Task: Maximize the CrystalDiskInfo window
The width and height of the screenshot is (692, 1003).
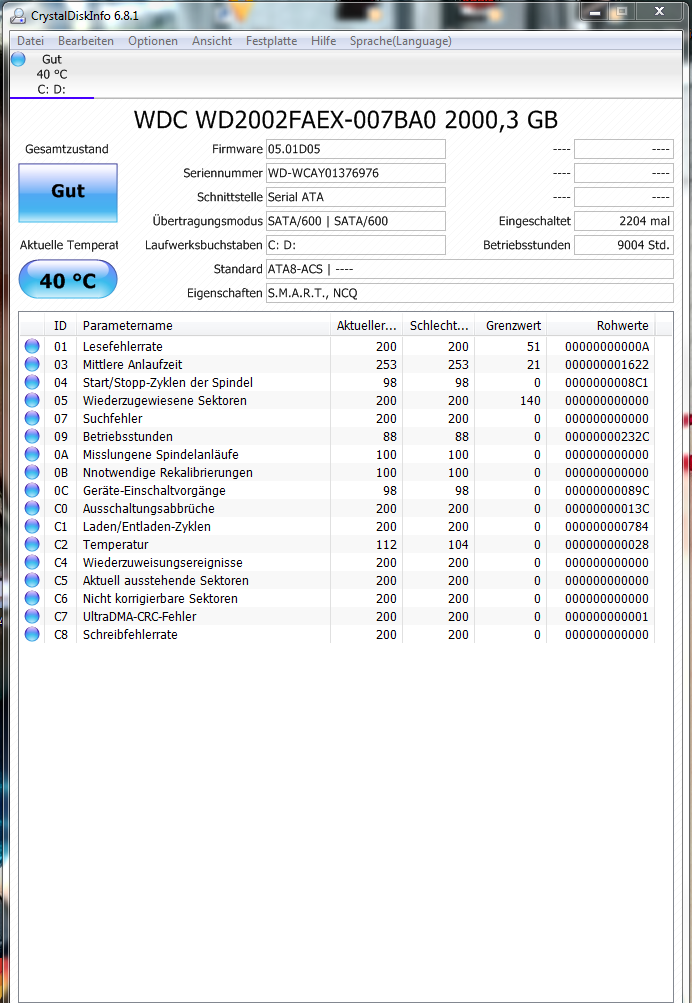Action: [622, 12]
